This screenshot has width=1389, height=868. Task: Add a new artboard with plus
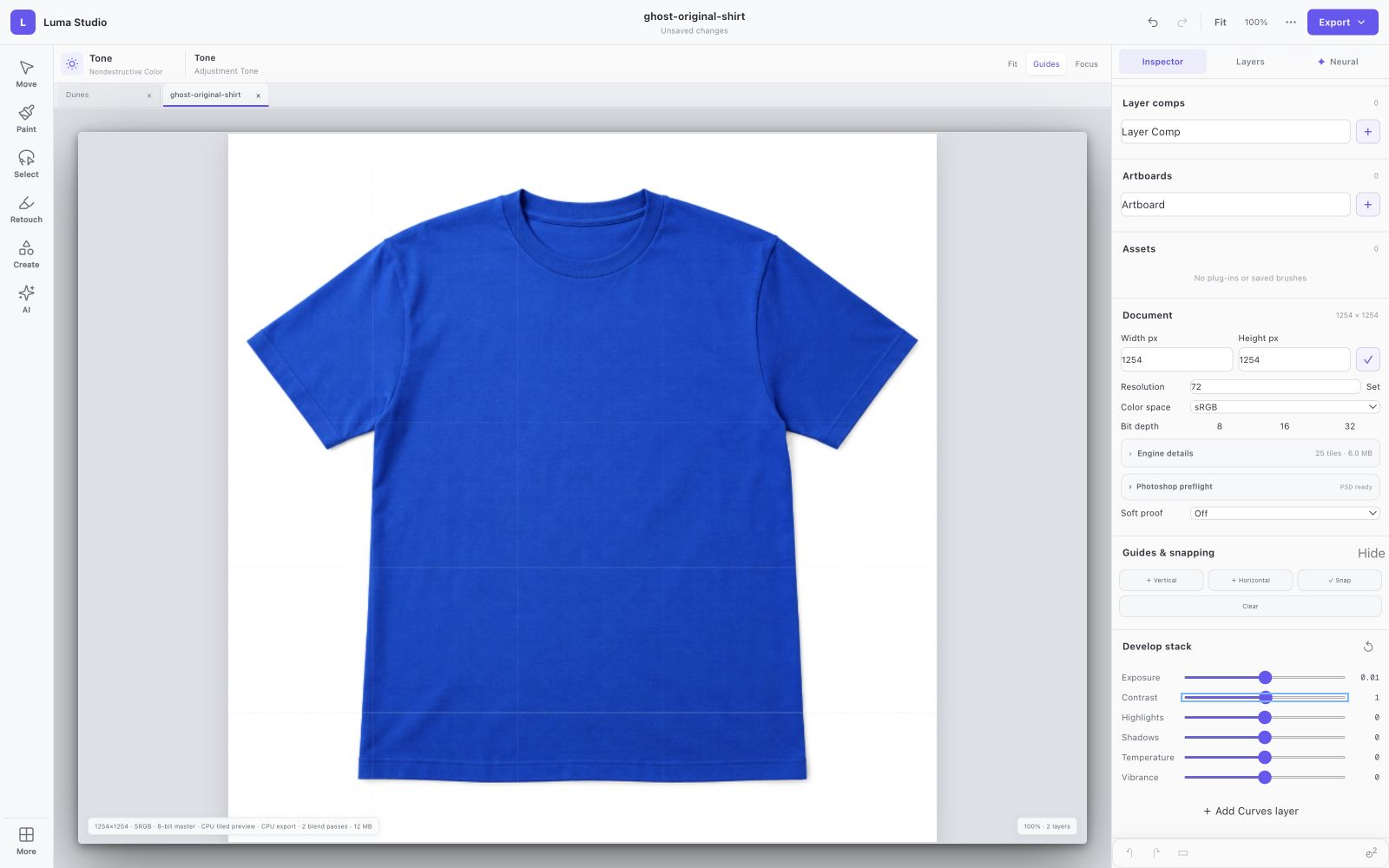click(x=1368, y=205)
